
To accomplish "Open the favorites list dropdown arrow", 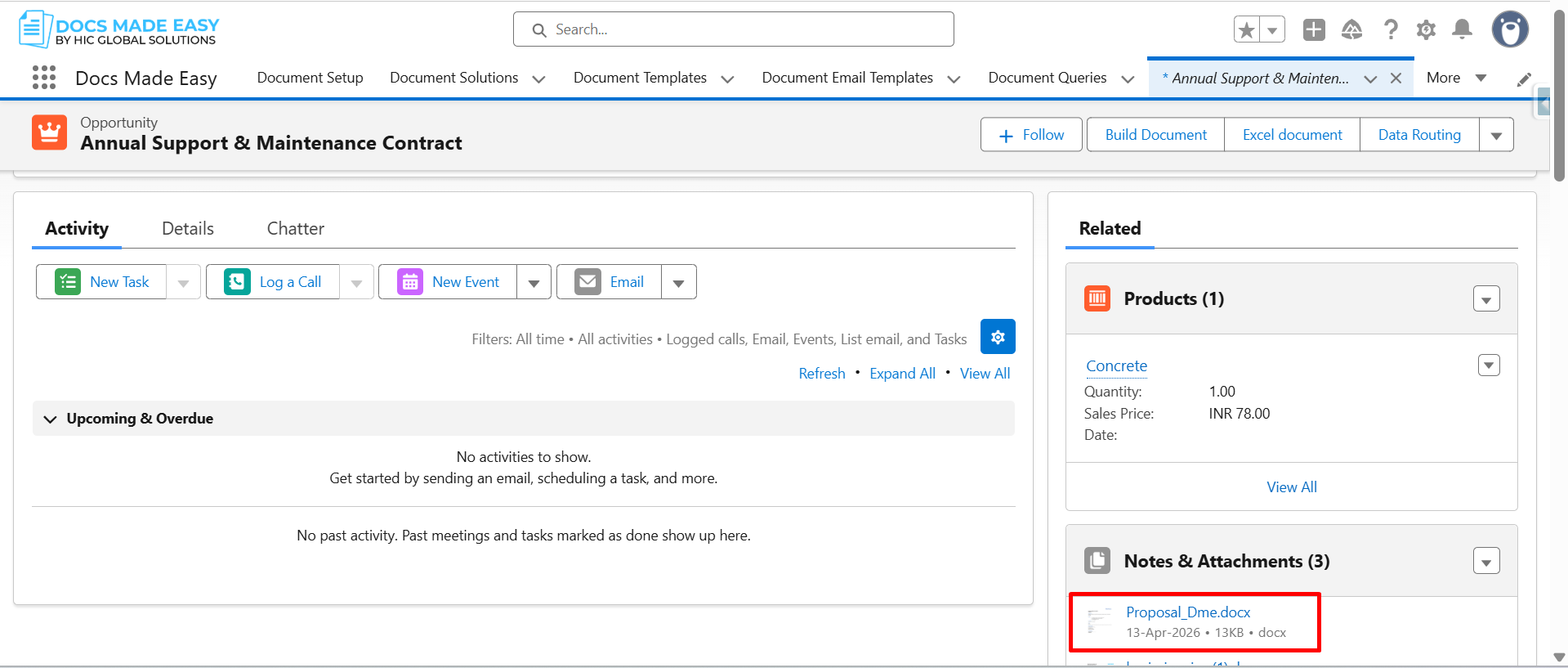I will (1272, 30).
